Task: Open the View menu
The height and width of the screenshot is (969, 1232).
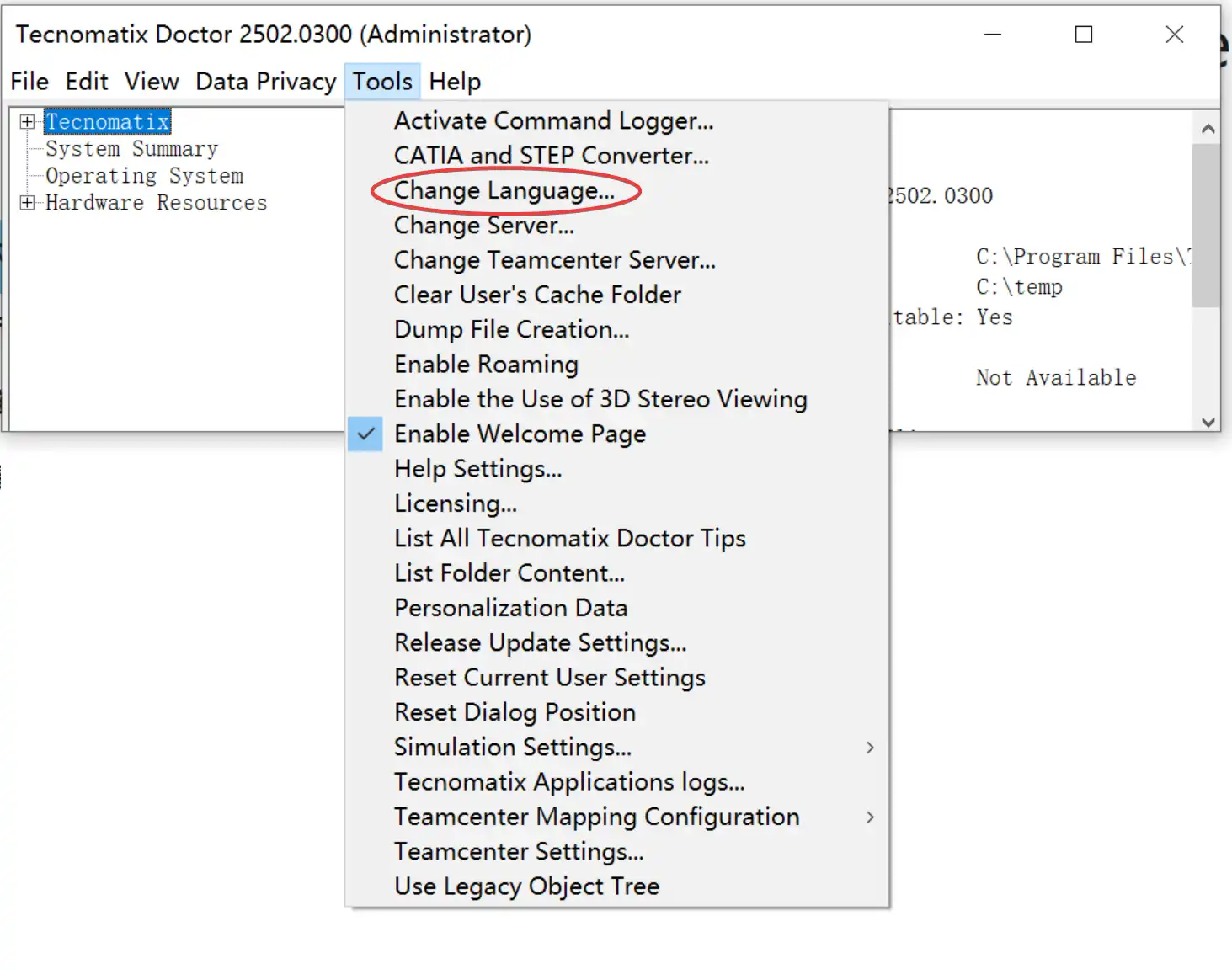Action: click(x=152, y=82)
